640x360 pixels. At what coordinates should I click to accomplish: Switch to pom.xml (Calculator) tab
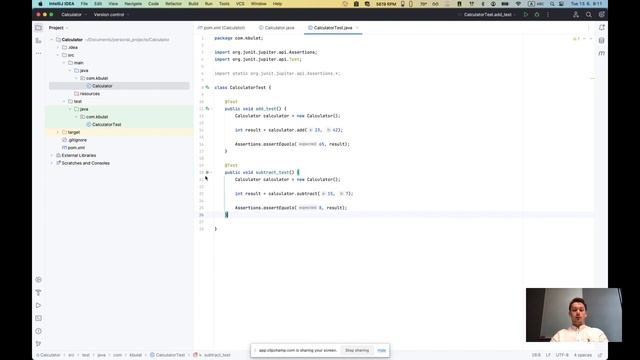221,28
